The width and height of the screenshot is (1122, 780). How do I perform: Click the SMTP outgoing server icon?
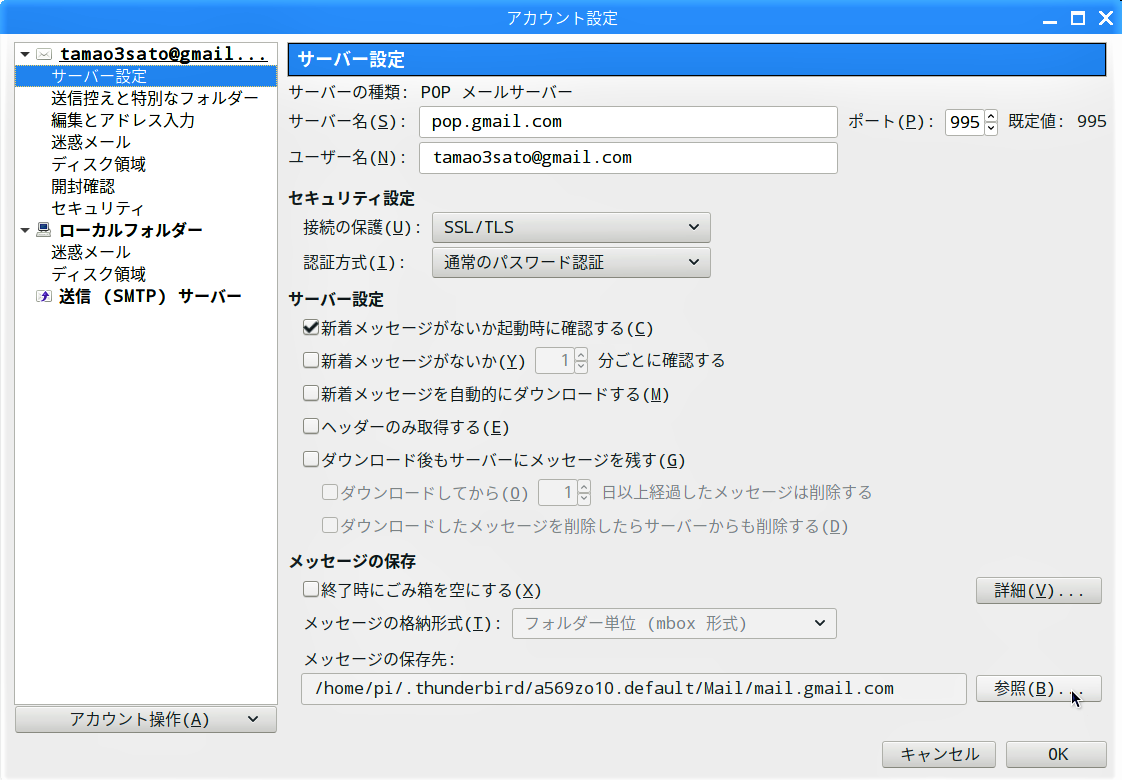[44, 296]
